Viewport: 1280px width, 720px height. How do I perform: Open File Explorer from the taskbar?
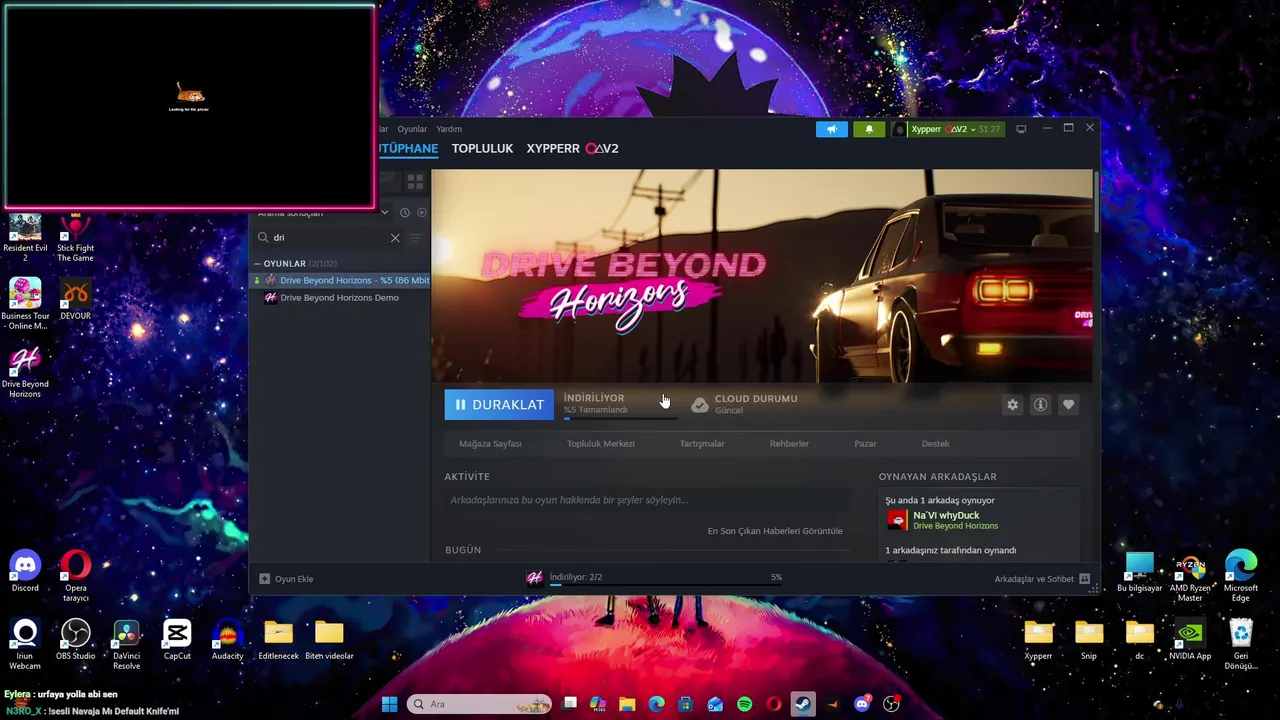[627, 704]
